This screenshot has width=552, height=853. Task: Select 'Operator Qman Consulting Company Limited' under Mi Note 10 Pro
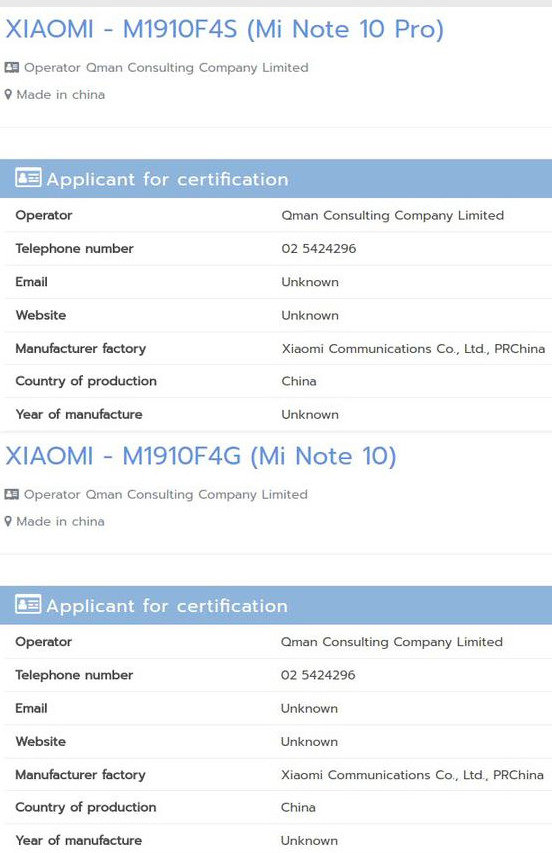[166, 67]
